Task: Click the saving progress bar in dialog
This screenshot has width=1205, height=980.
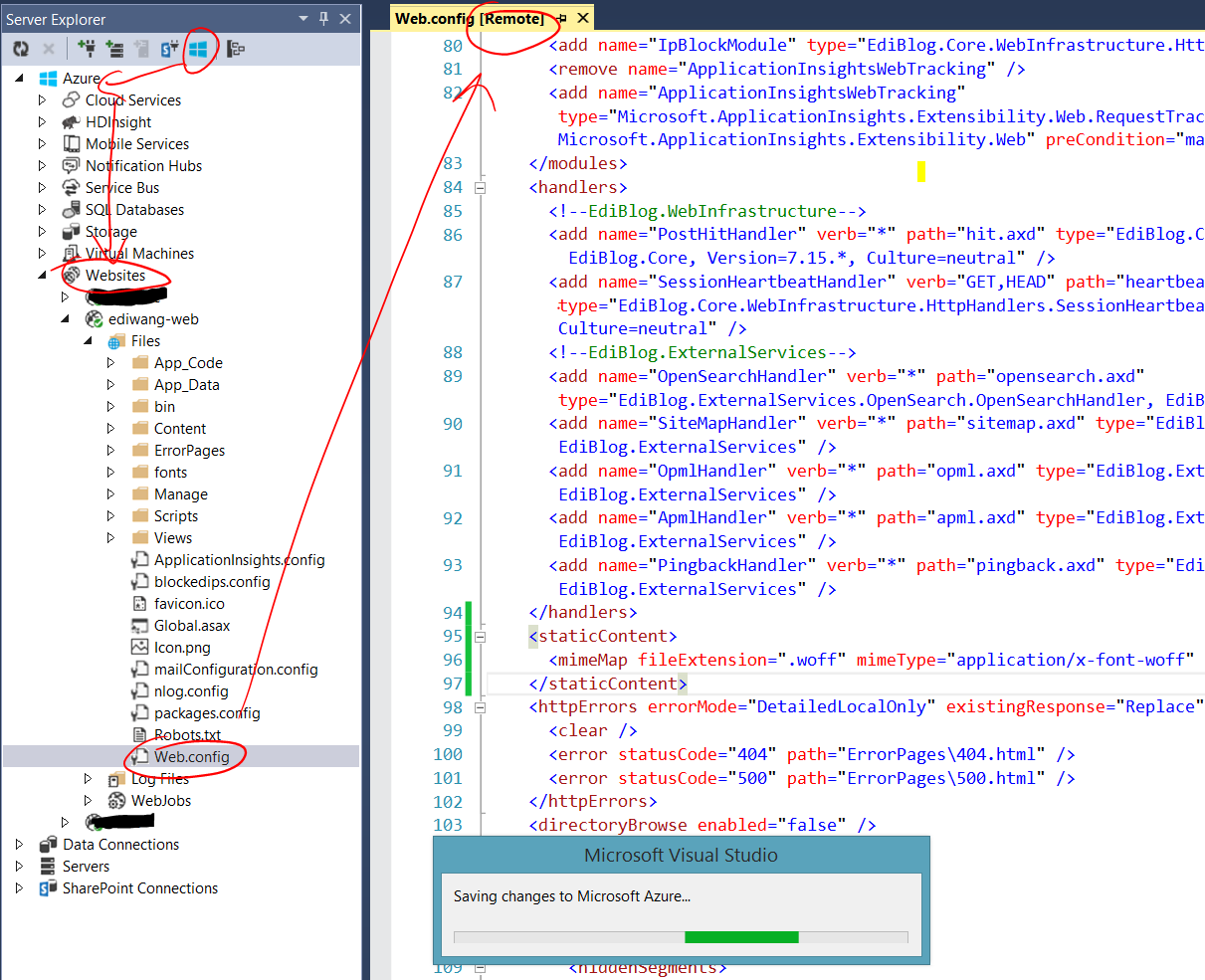Action: click(681, 937)
